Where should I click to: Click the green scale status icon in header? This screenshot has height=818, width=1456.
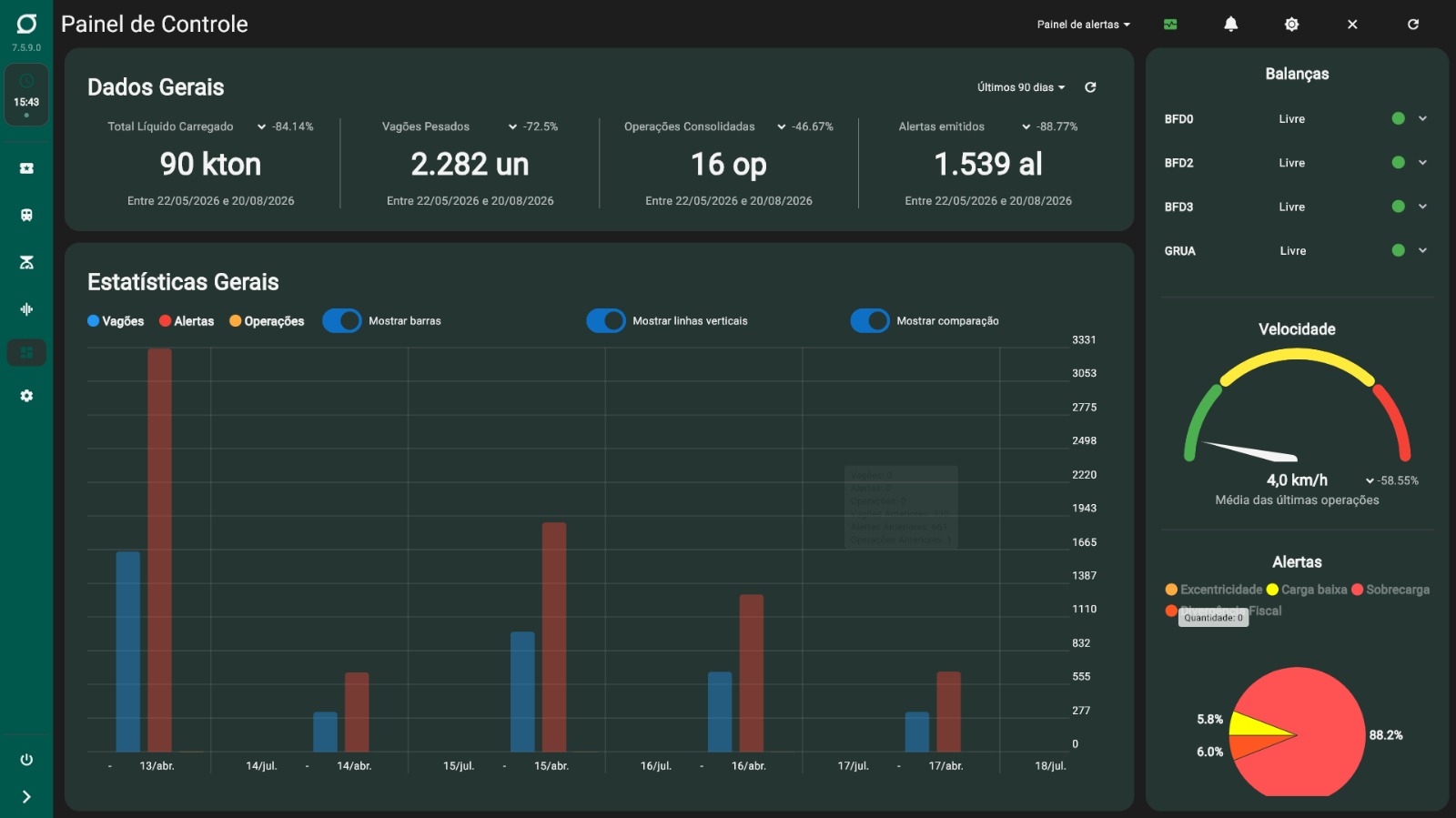click(1170, 25)
